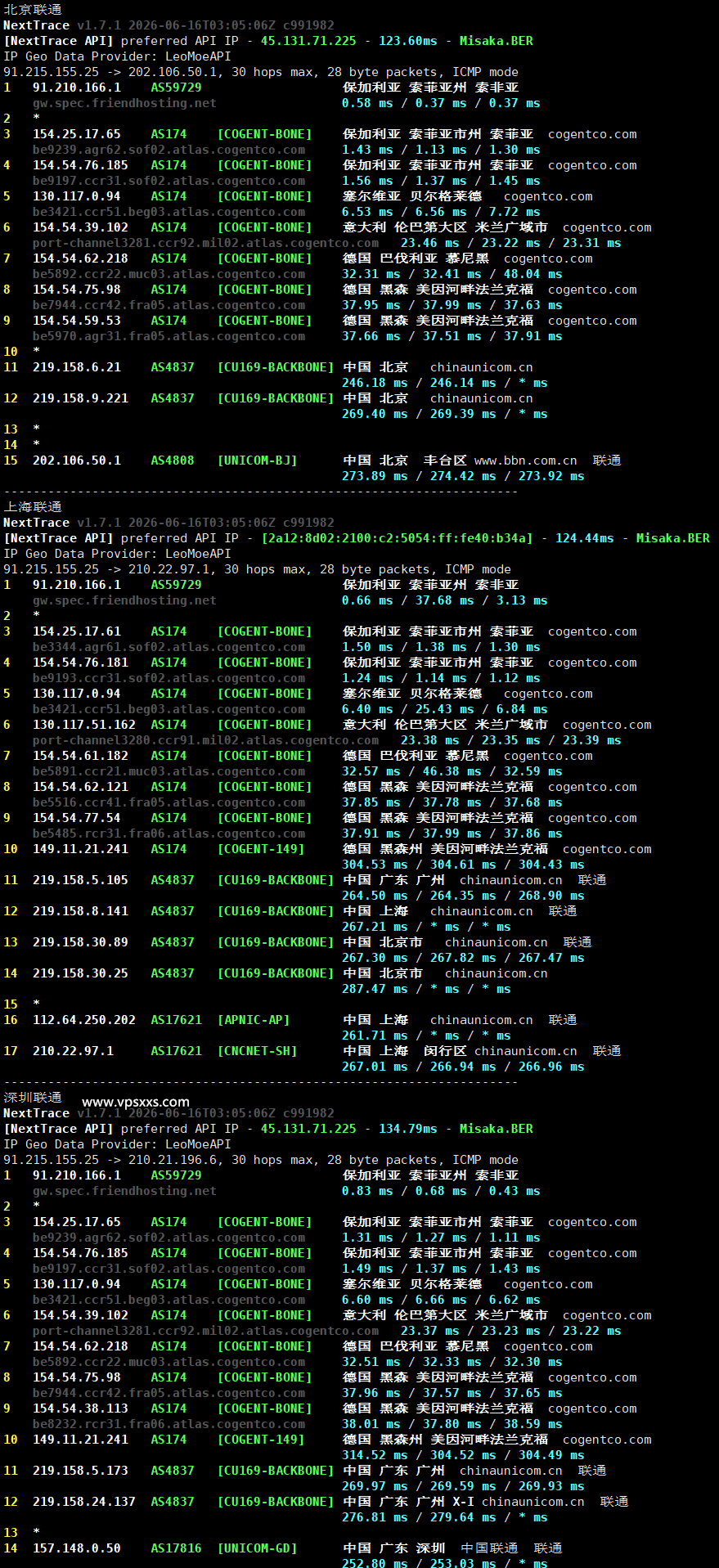Click hop IP "219.158.5.105"

point(80,880)
